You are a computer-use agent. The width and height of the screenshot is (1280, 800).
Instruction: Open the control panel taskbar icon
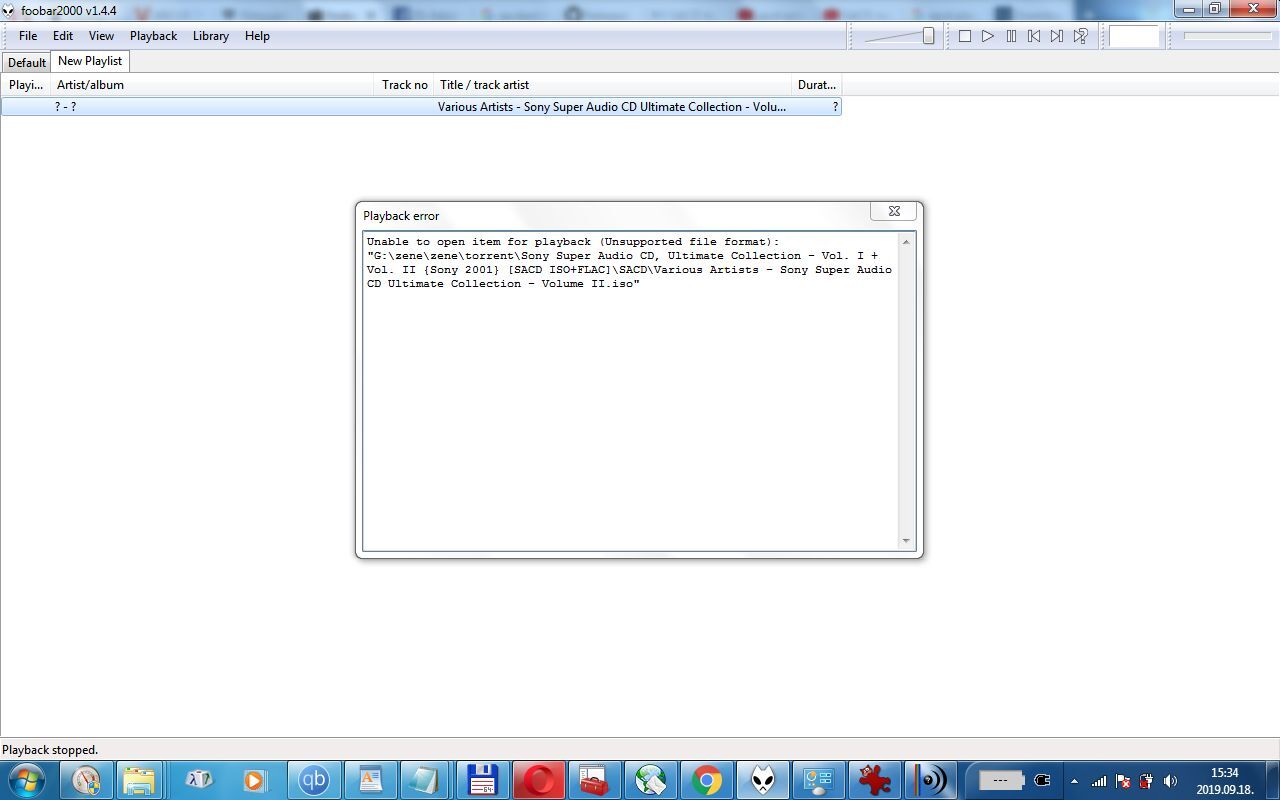818,780
